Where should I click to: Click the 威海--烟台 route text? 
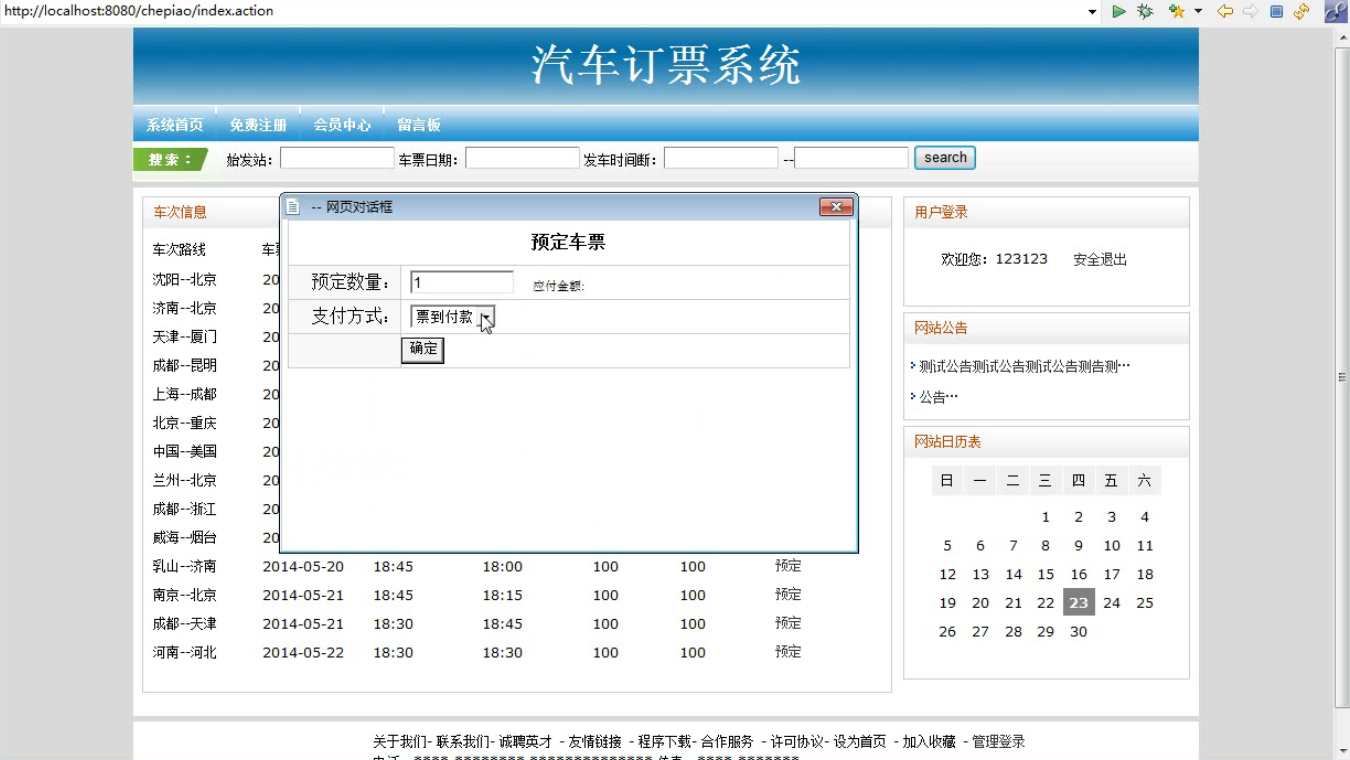(x=185, y=538)
